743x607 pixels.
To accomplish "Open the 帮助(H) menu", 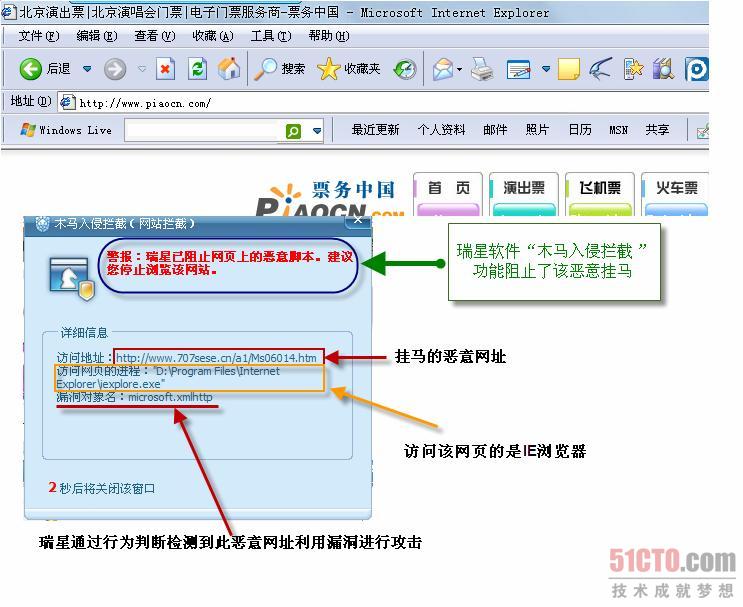I will pyautogui.click(x=329, y=36).
